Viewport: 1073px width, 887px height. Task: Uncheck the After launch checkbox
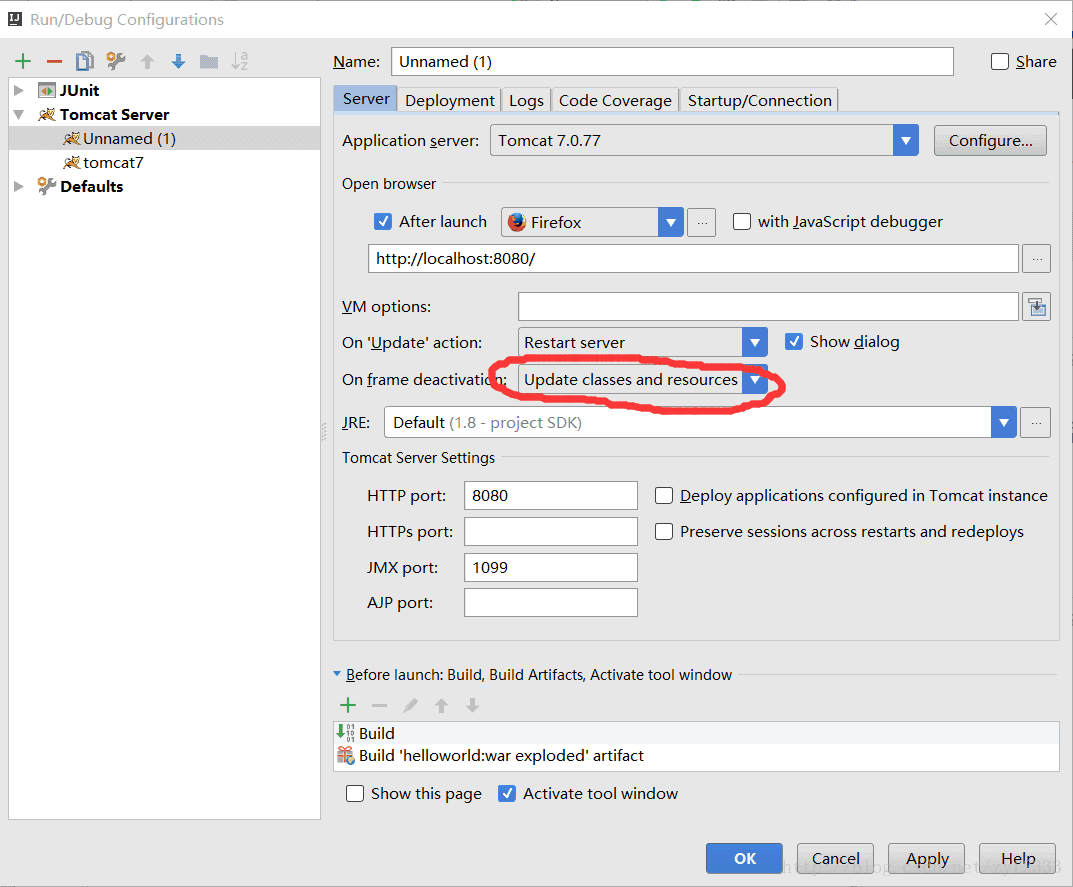[x=383, y=222]
